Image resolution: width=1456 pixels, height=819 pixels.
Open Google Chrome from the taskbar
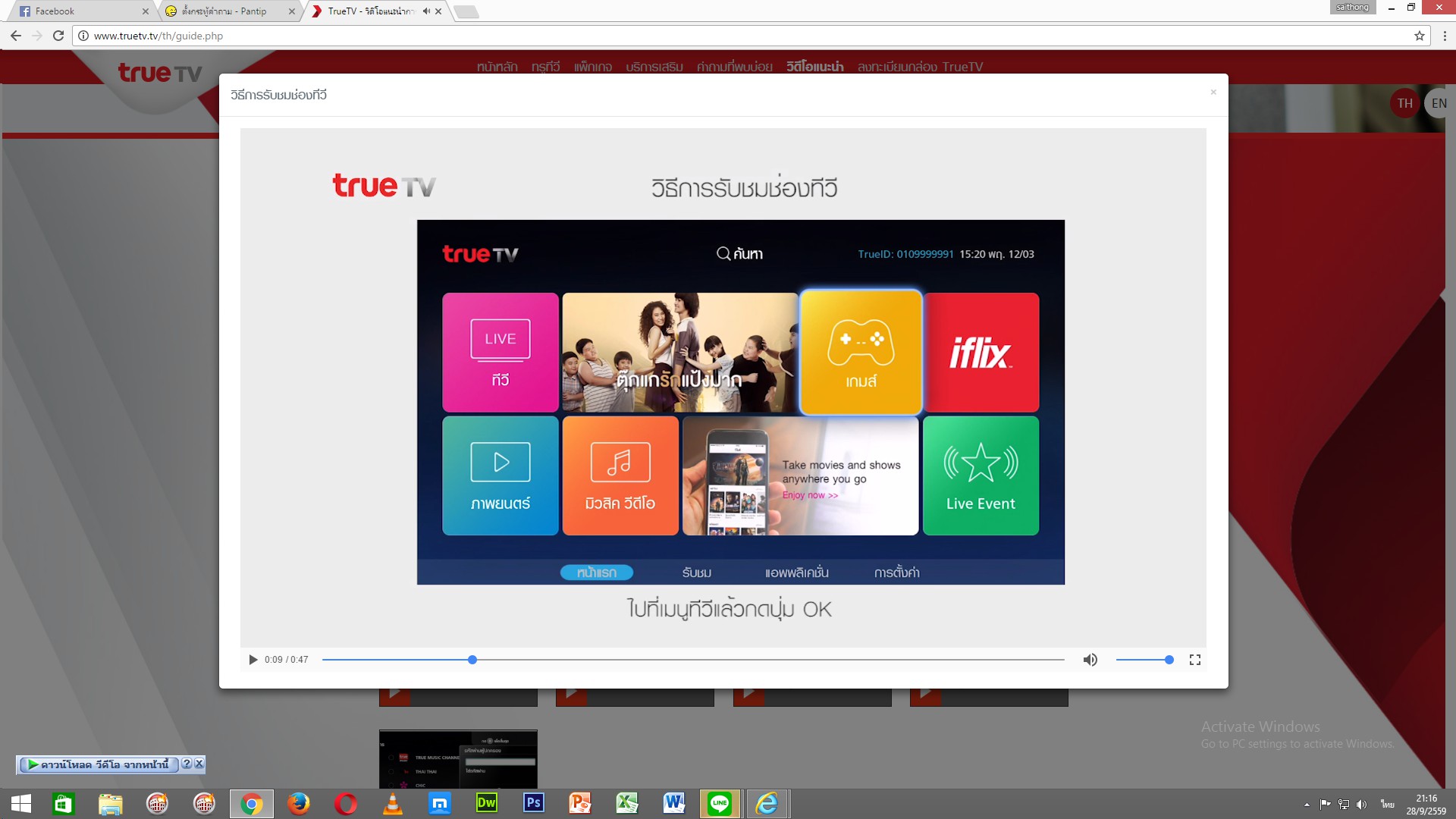click(x=251, y=804)
